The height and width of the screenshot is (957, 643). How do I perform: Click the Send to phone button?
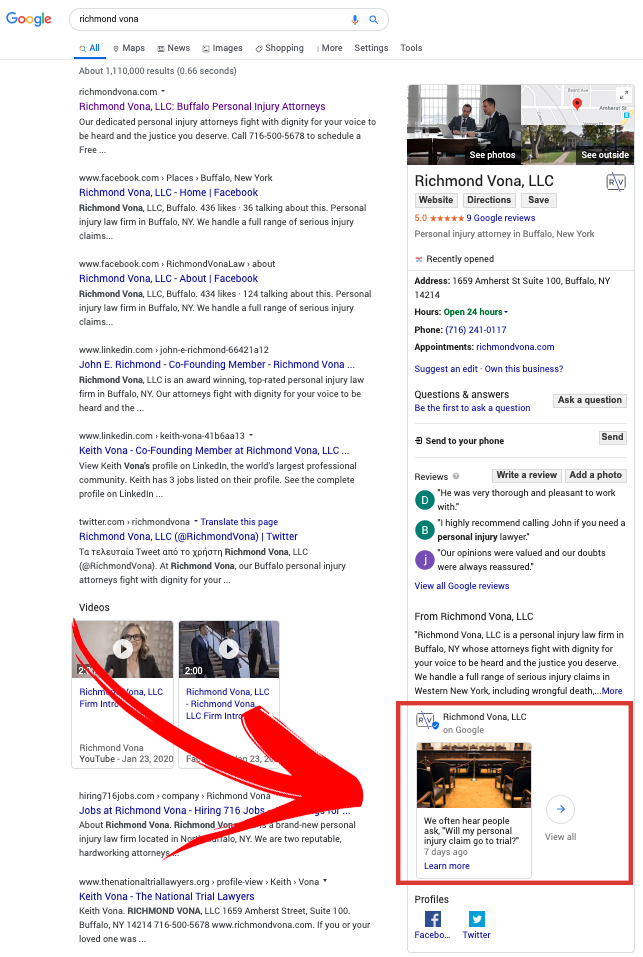(612, 437)
